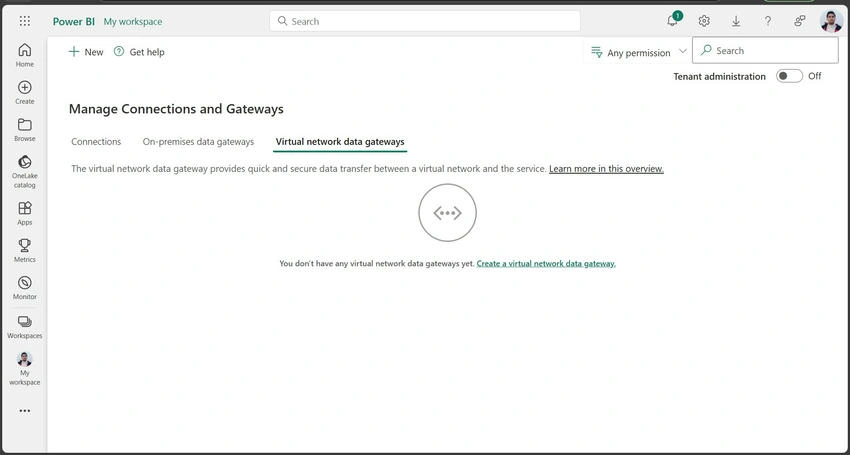The width and height of the screenshot is (850, 455).
Task: Toggle Tenant administration switch
Action: point(789,76)
